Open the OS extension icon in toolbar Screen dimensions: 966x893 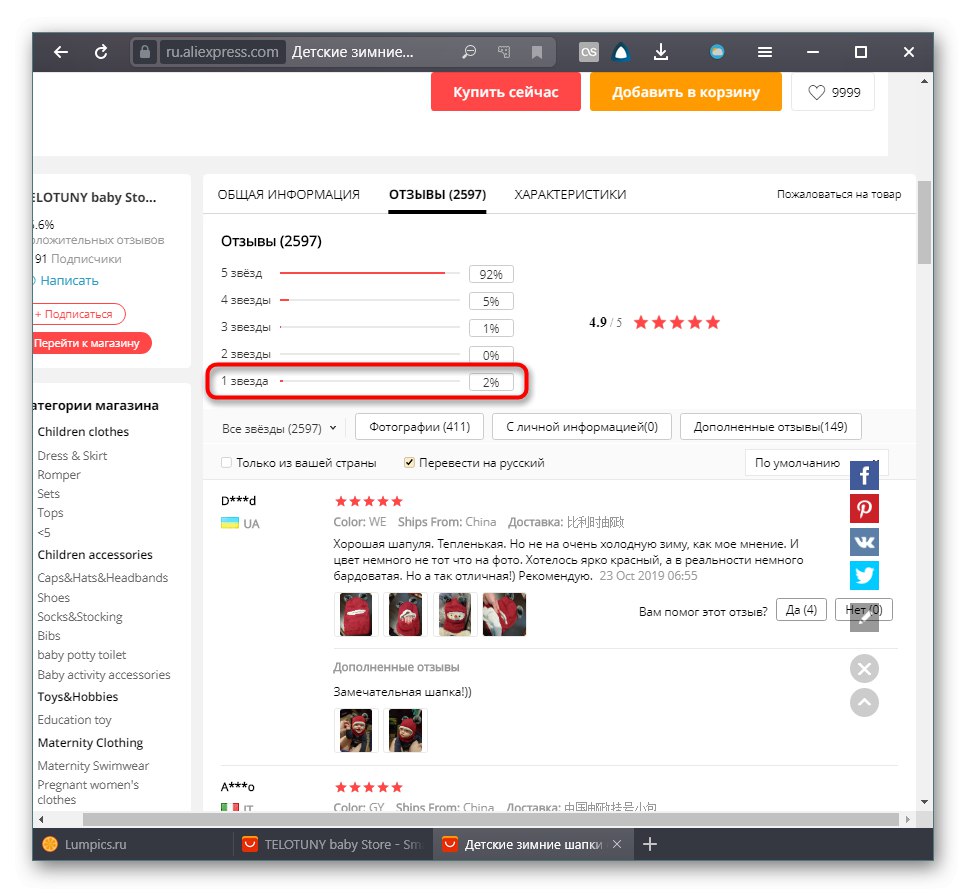tap(588, 52)
